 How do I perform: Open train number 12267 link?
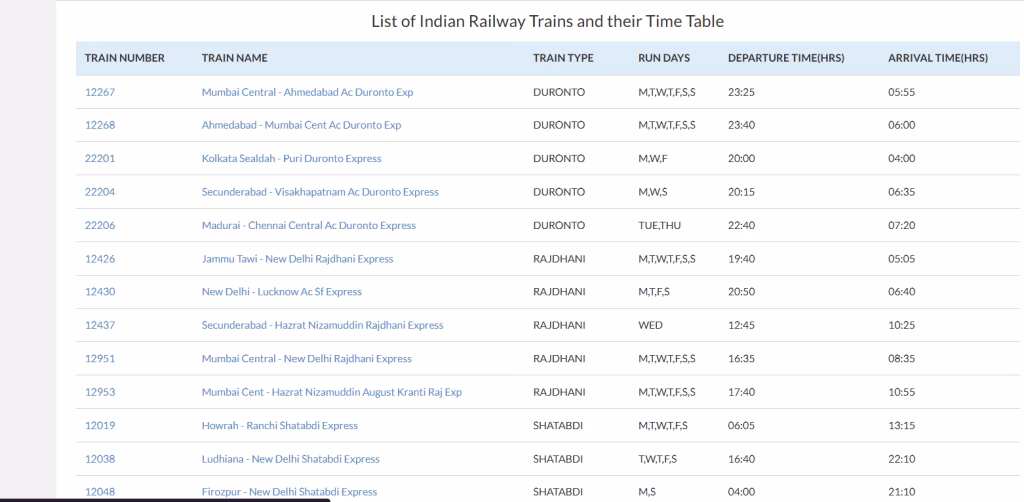click(x=100, y=92)
